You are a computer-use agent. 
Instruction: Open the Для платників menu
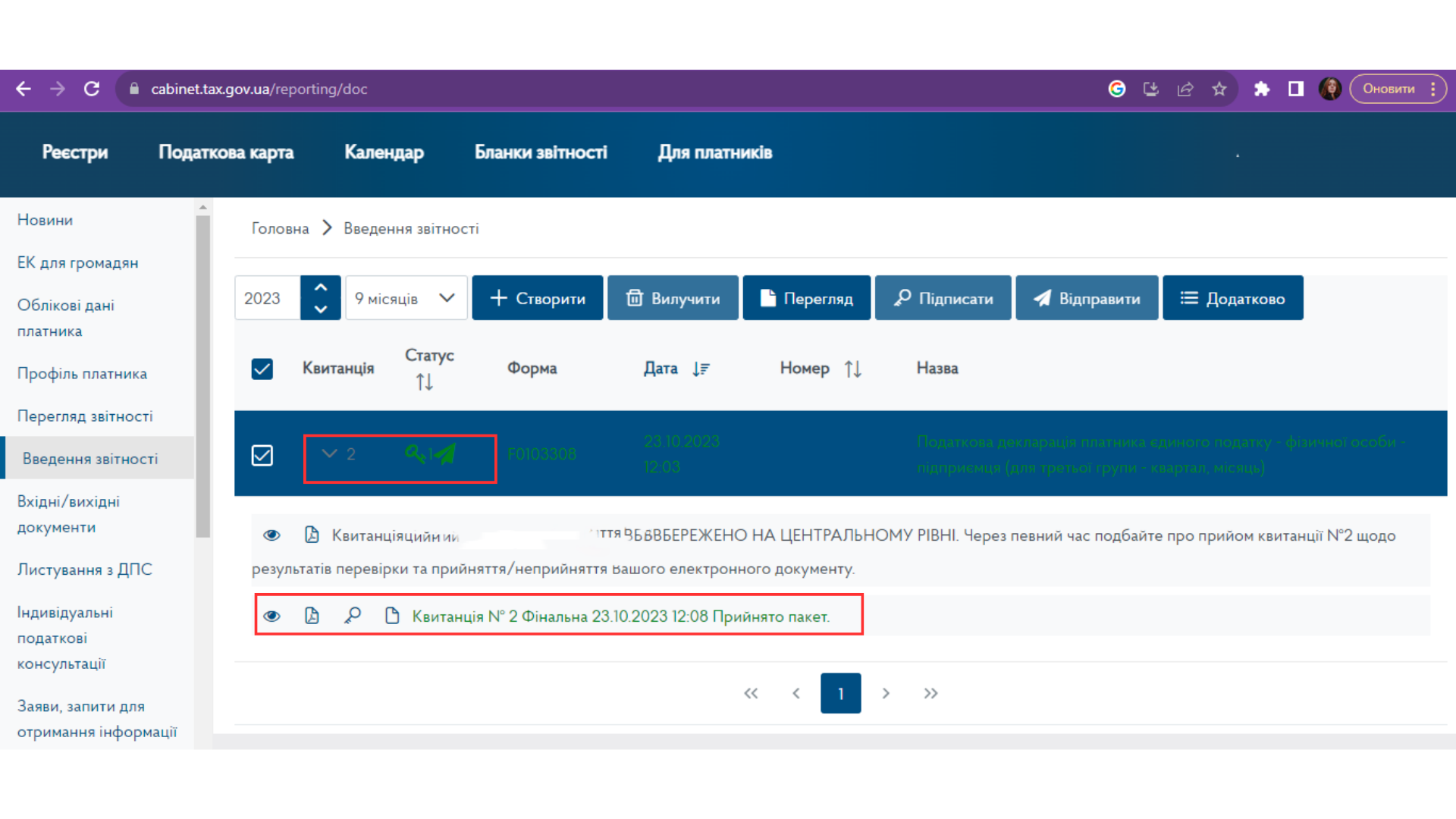[715, 152]
